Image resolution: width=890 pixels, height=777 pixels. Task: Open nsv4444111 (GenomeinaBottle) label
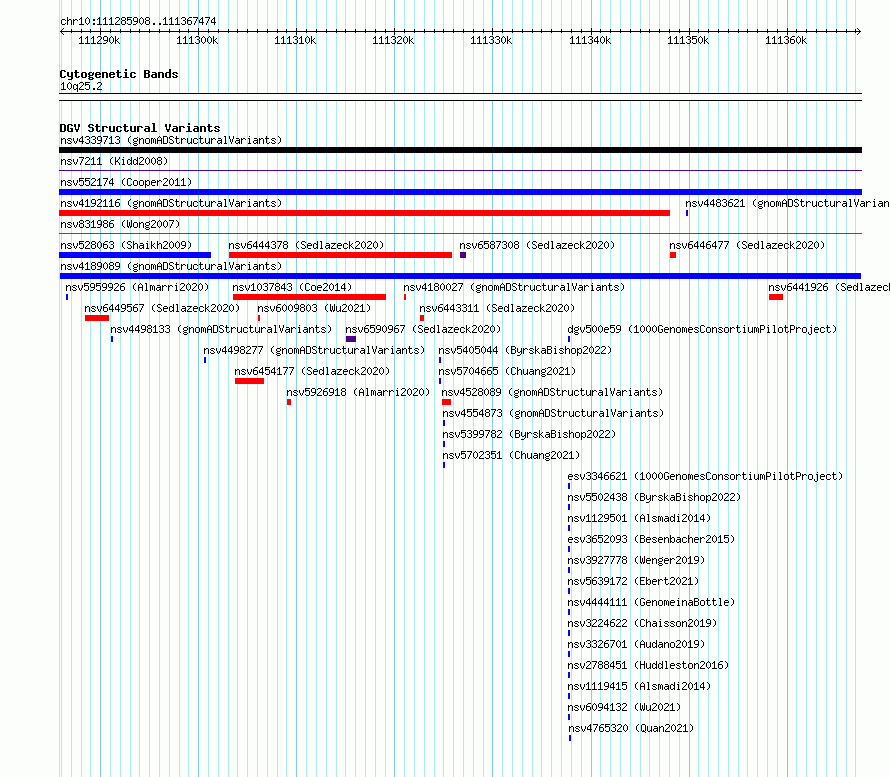[x=651, y=602]
